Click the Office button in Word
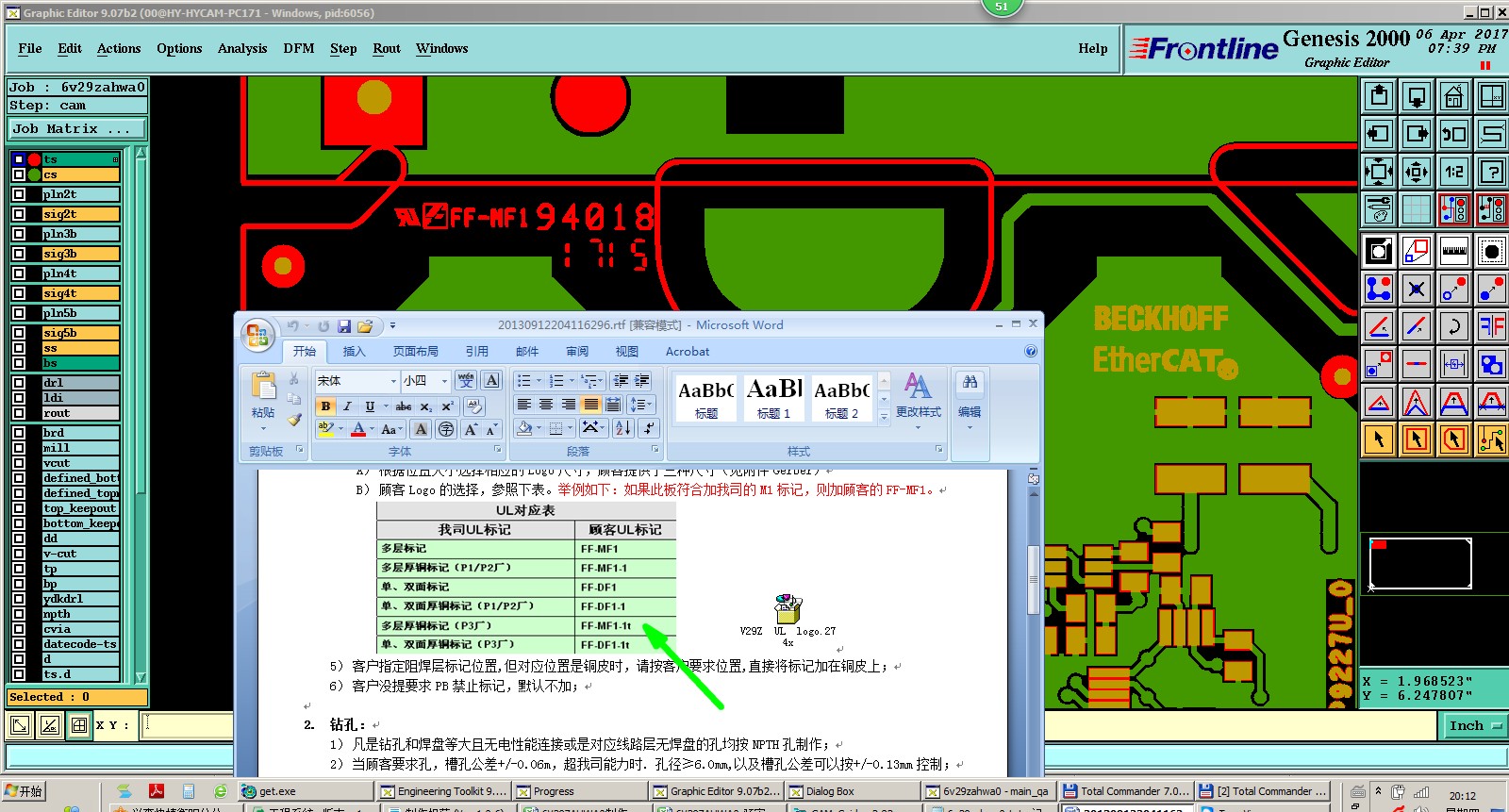Screen dimensions: 1509x812 tap(257, 335)
